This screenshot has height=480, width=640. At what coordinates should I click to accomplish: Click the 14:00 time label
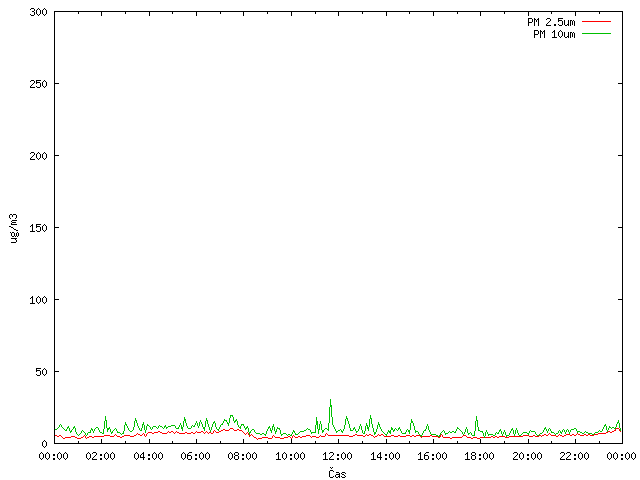[x=385, y=456]
